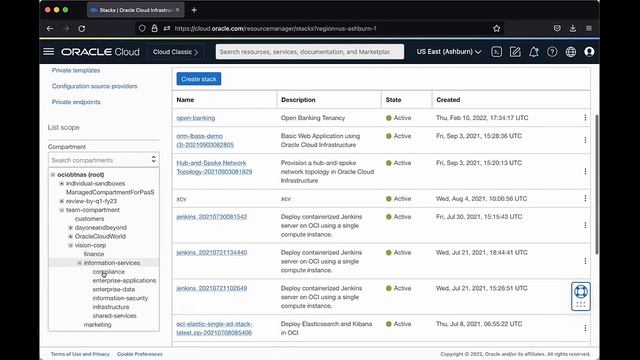This screenshot has height=360, width=640.
Task: Reload the page with refresh icon
Action: tap(82, 29)
